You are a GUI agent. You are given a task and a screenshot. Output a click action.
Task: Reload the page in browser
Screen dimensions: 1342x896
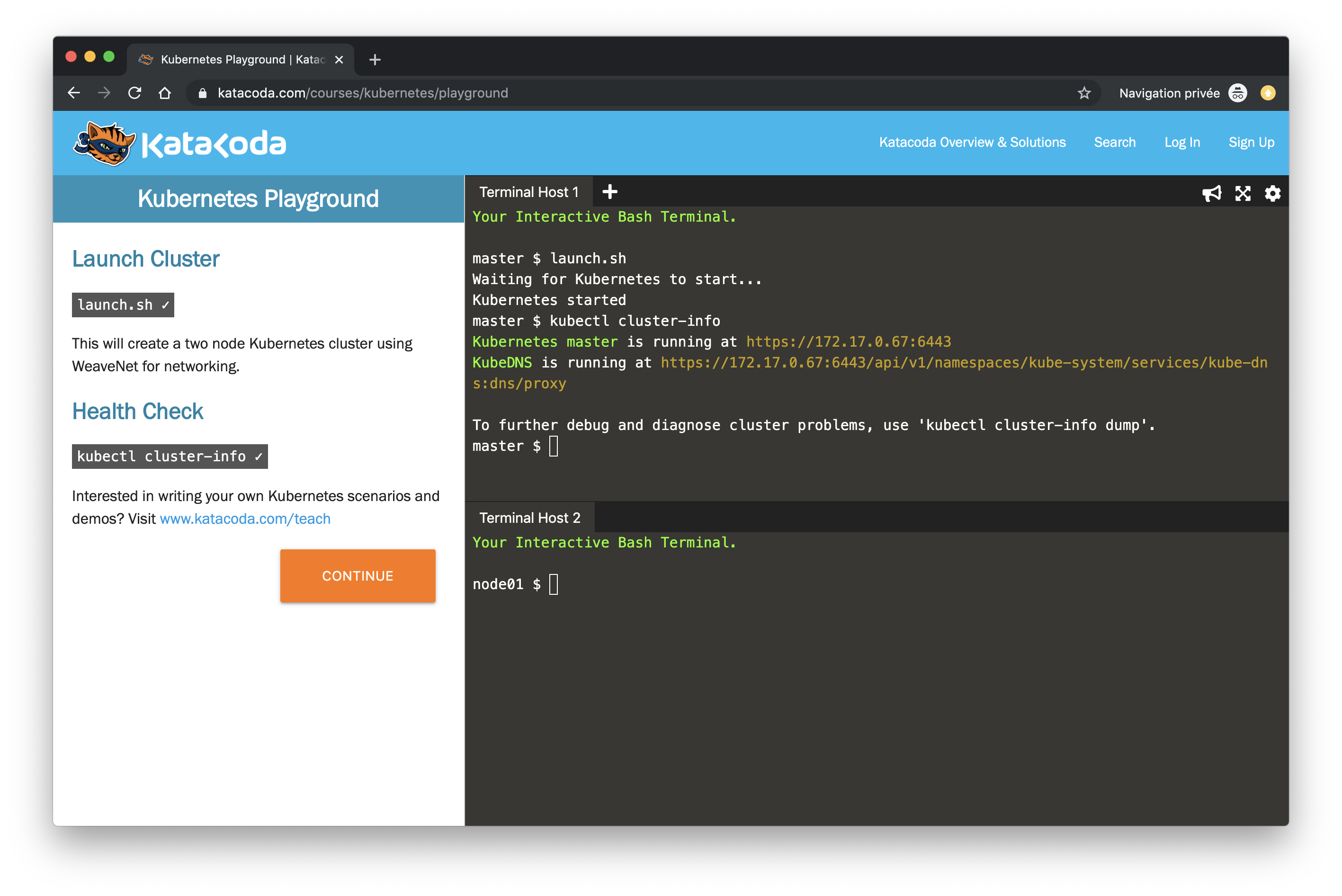[135, 93]
